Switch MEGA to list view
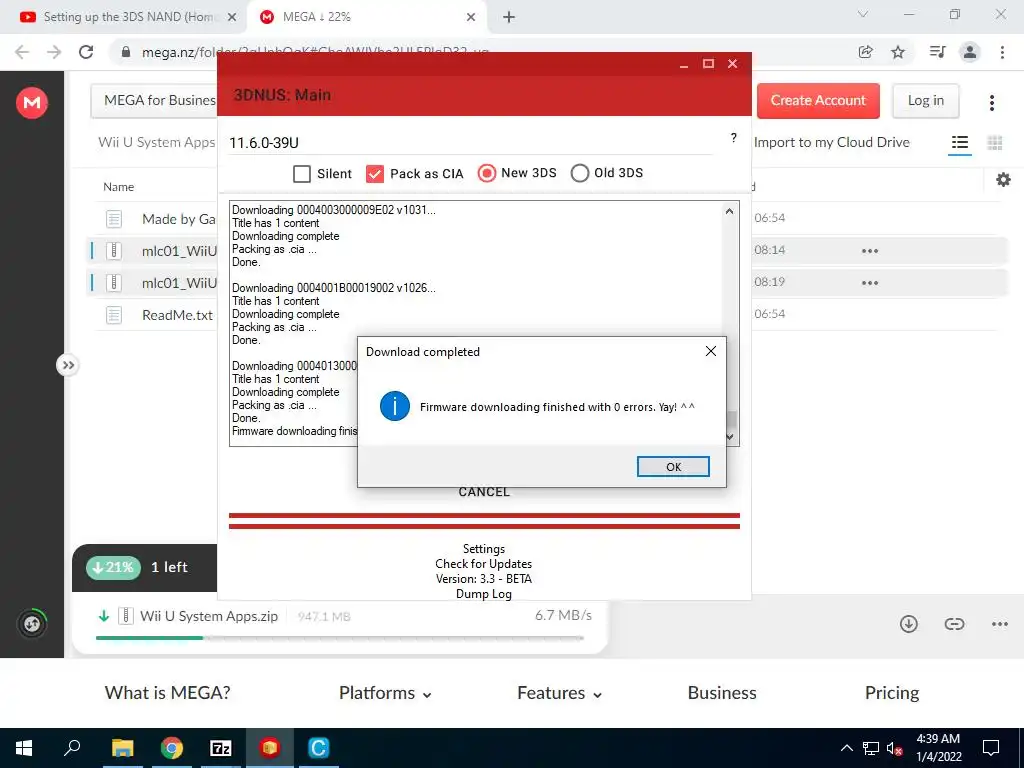Screen dimensions: 1024x768 pos(959,142)
